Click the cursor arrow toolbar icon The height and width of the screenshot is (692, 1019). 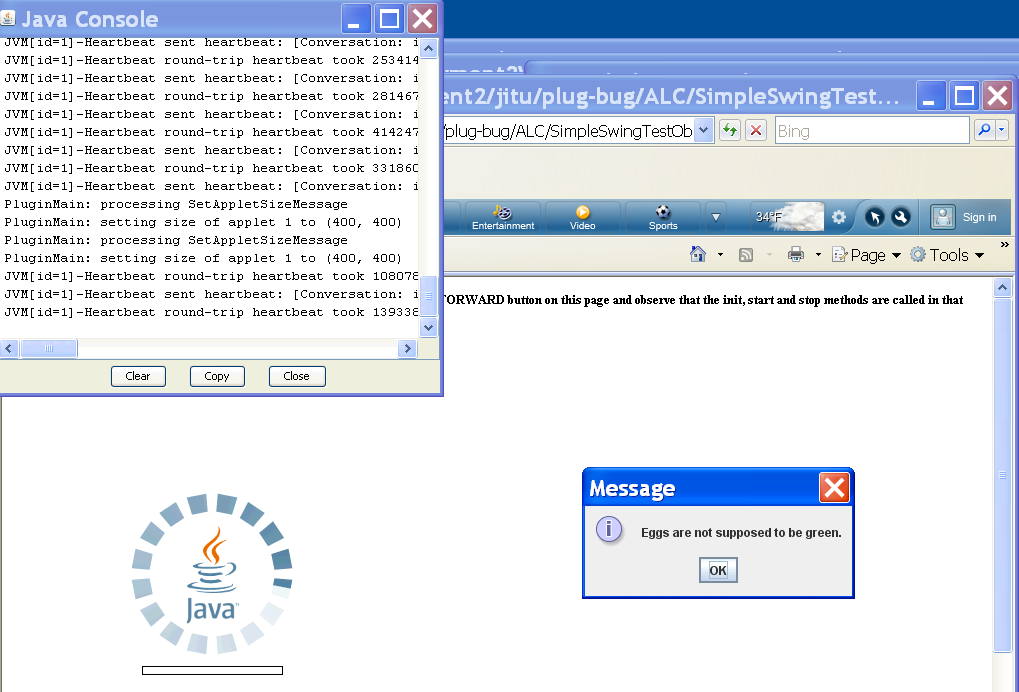[x=874, y=217]
